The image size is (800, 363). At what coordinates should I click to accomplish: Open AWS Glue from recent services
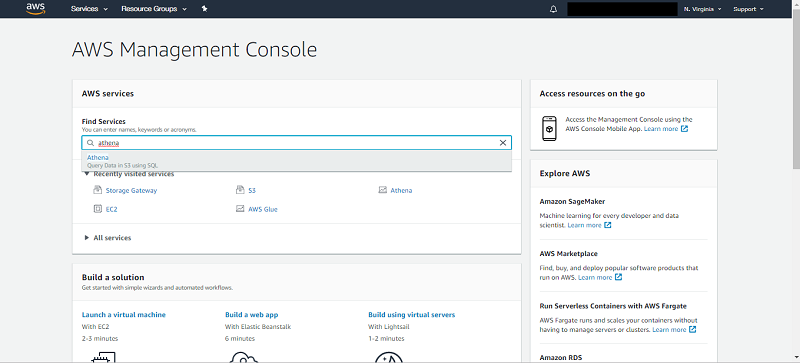coord(263,209)
